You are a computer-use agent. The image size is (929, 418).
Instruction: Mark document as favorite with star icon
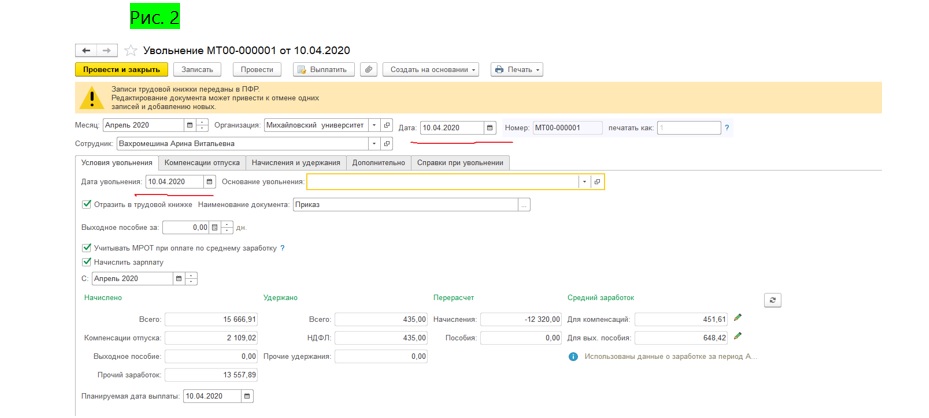point(132,50)
